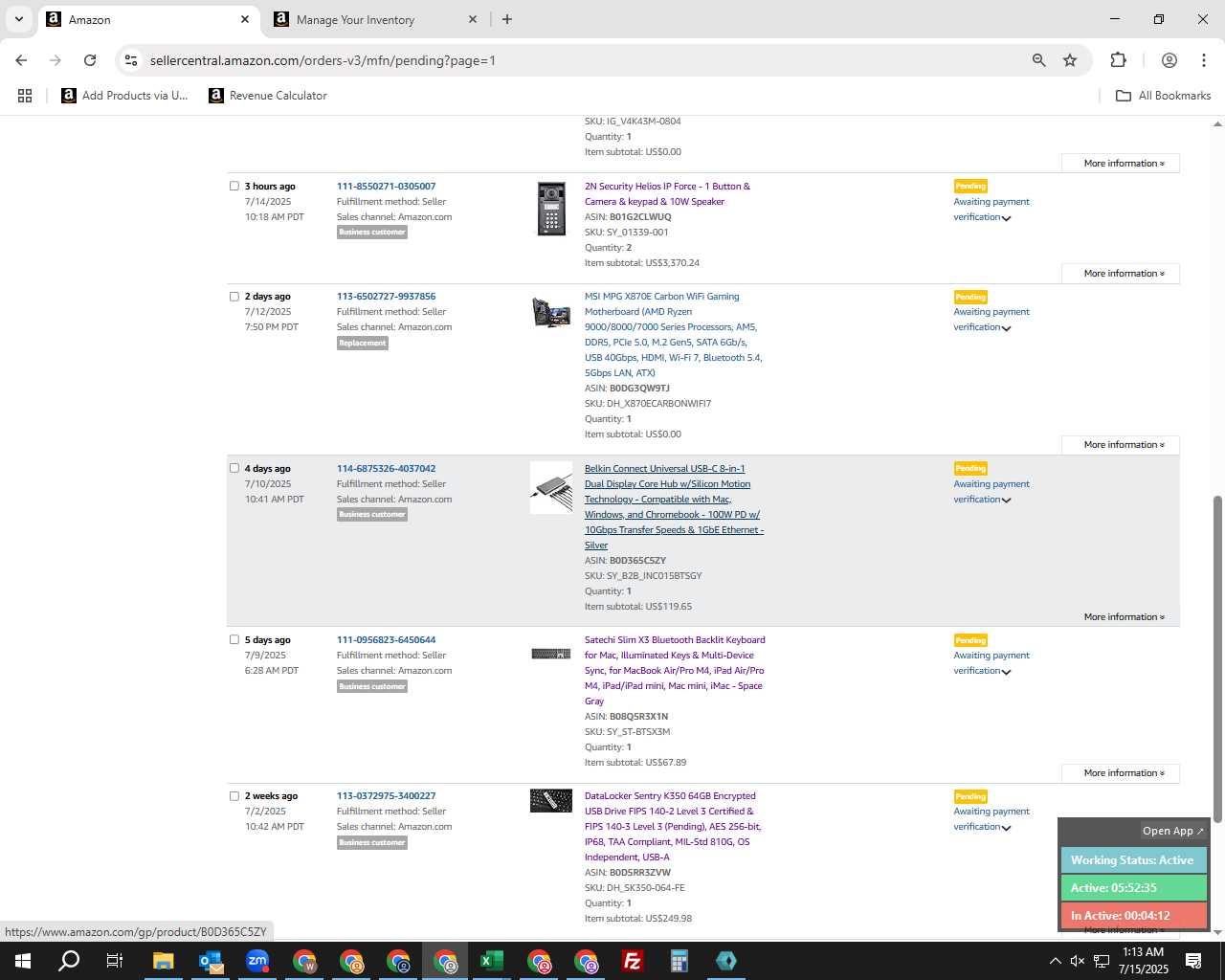Open the apps grid in bookmarks bar

point(25,96)
